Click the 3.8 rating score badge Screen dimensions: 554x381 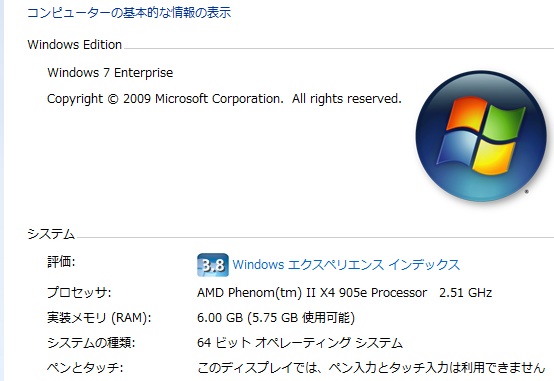tap(213, 265)
